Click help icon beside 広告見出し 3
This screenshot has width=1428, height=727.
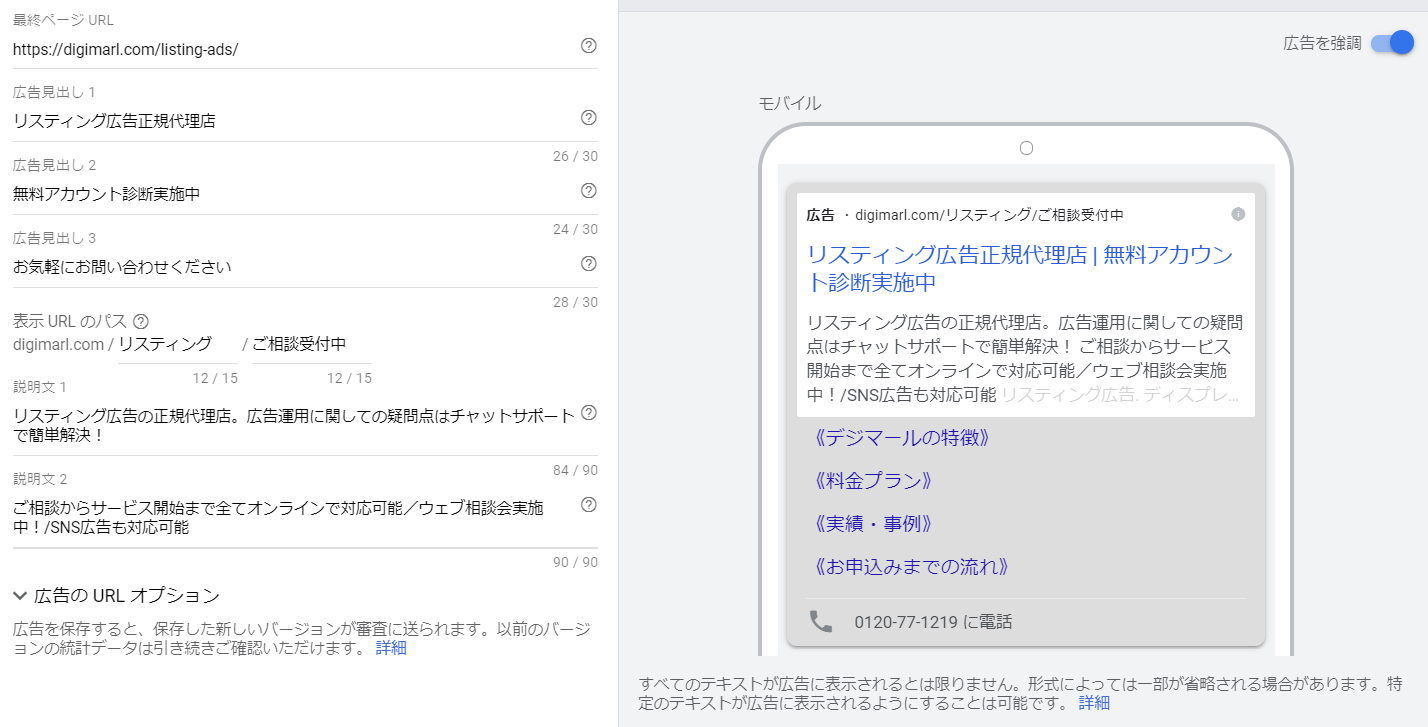click(588, 263)
